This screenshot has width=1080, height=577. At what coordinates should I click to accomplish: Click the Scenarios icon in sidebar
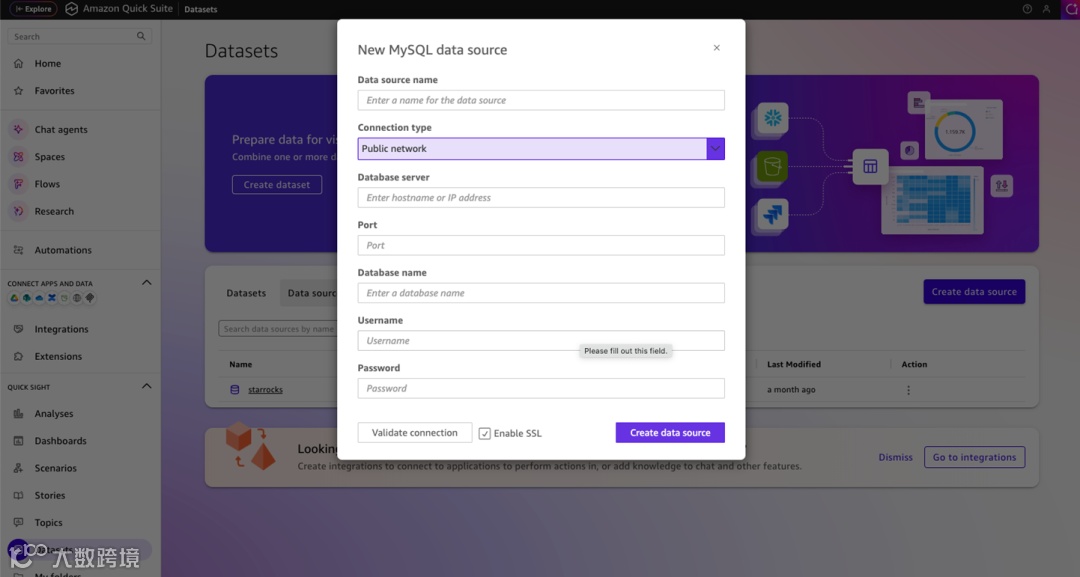[x=19, y=468]
